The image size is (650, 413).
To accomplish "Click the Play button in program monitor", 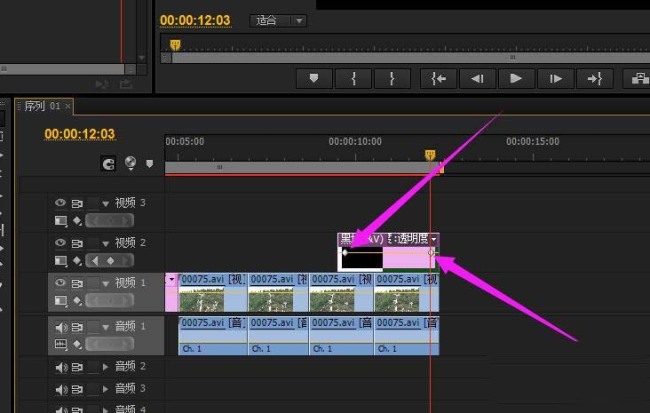I will click(x=516, y=78).
